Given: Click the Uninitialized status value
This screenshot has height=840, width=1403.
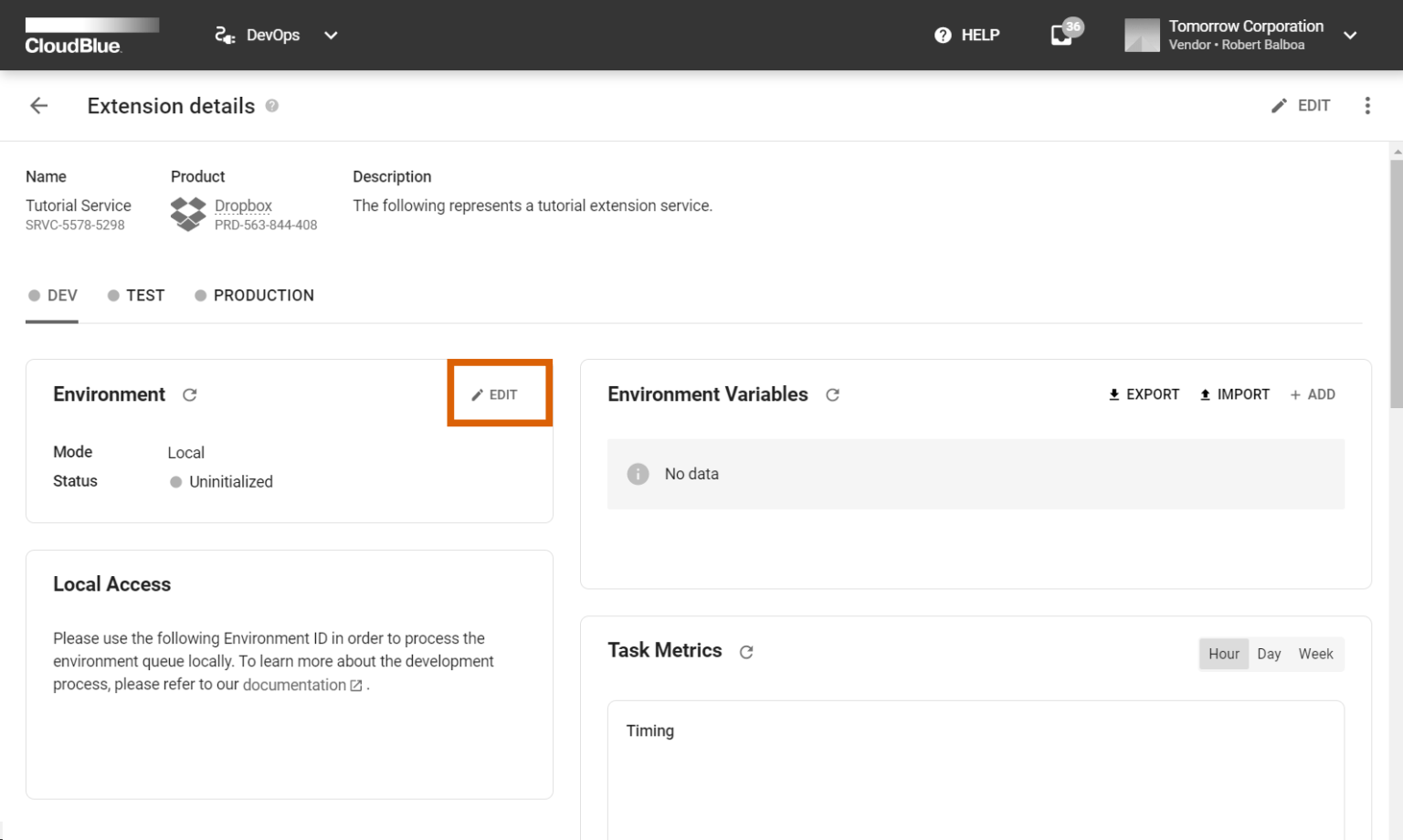Looking at the screenshot, I should 230,482.
